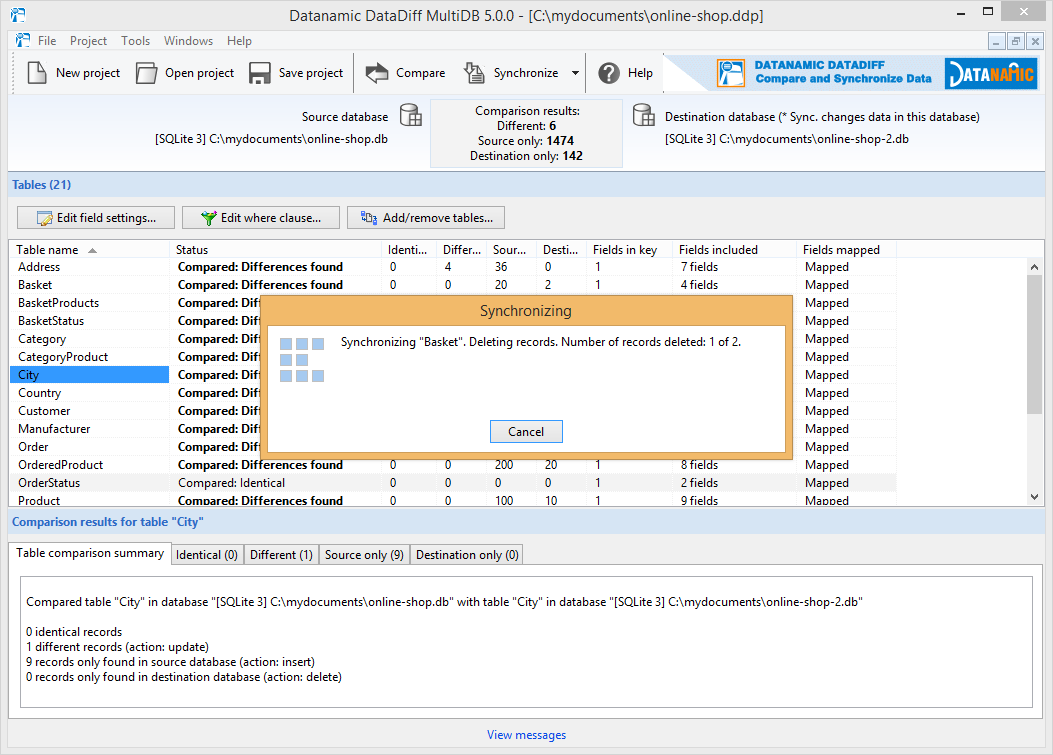Click the Help question mark icon
This screenshot has width=1053, height=755.
pyautogui.click(x=609, y=73)
